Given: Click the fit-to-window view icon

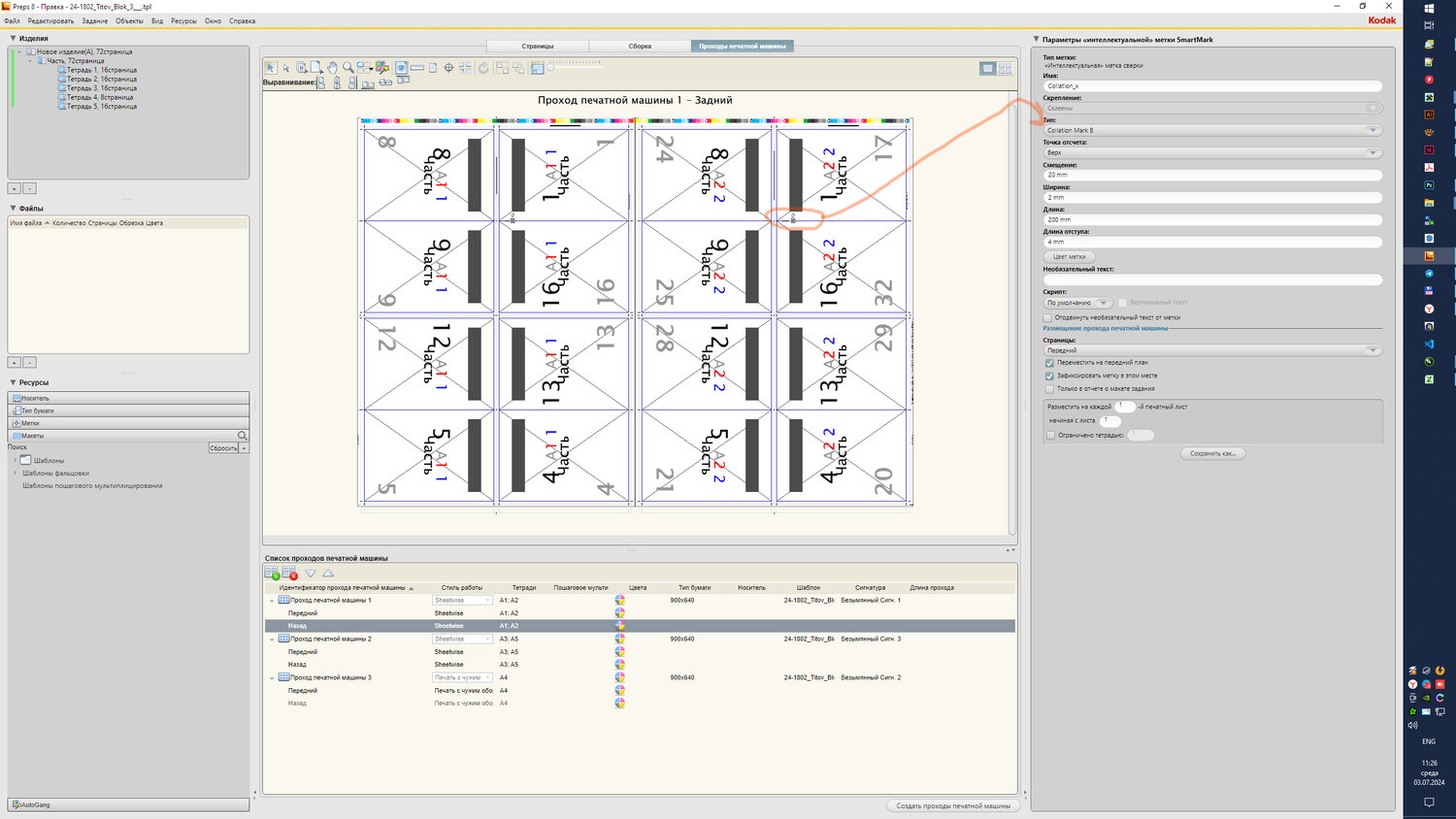Looking at the screenshot, I should (537, 68).
